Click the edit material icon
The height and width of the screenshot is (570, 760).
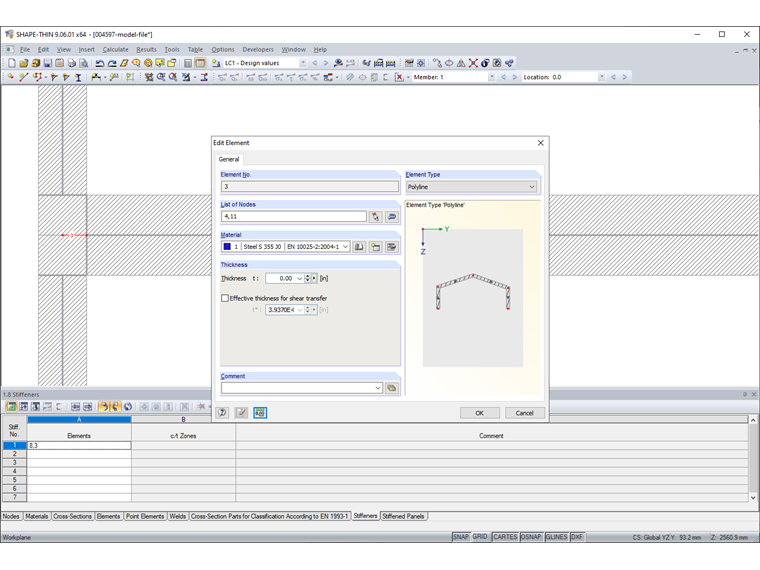click(392, 247)
